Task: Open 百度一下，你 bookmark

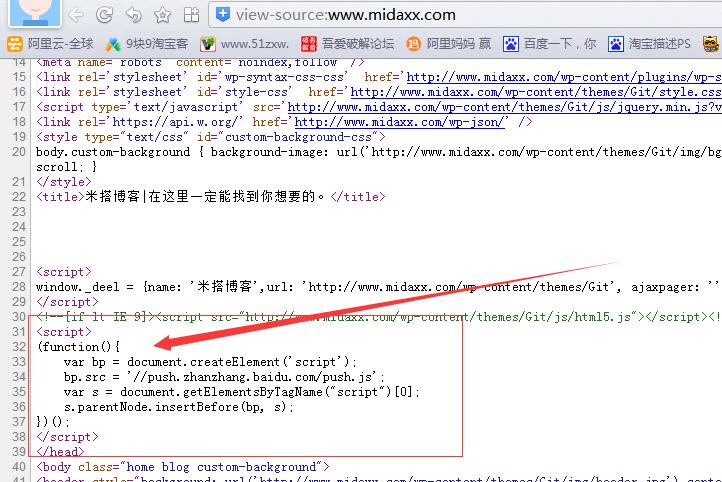Action: coord(549,44)
